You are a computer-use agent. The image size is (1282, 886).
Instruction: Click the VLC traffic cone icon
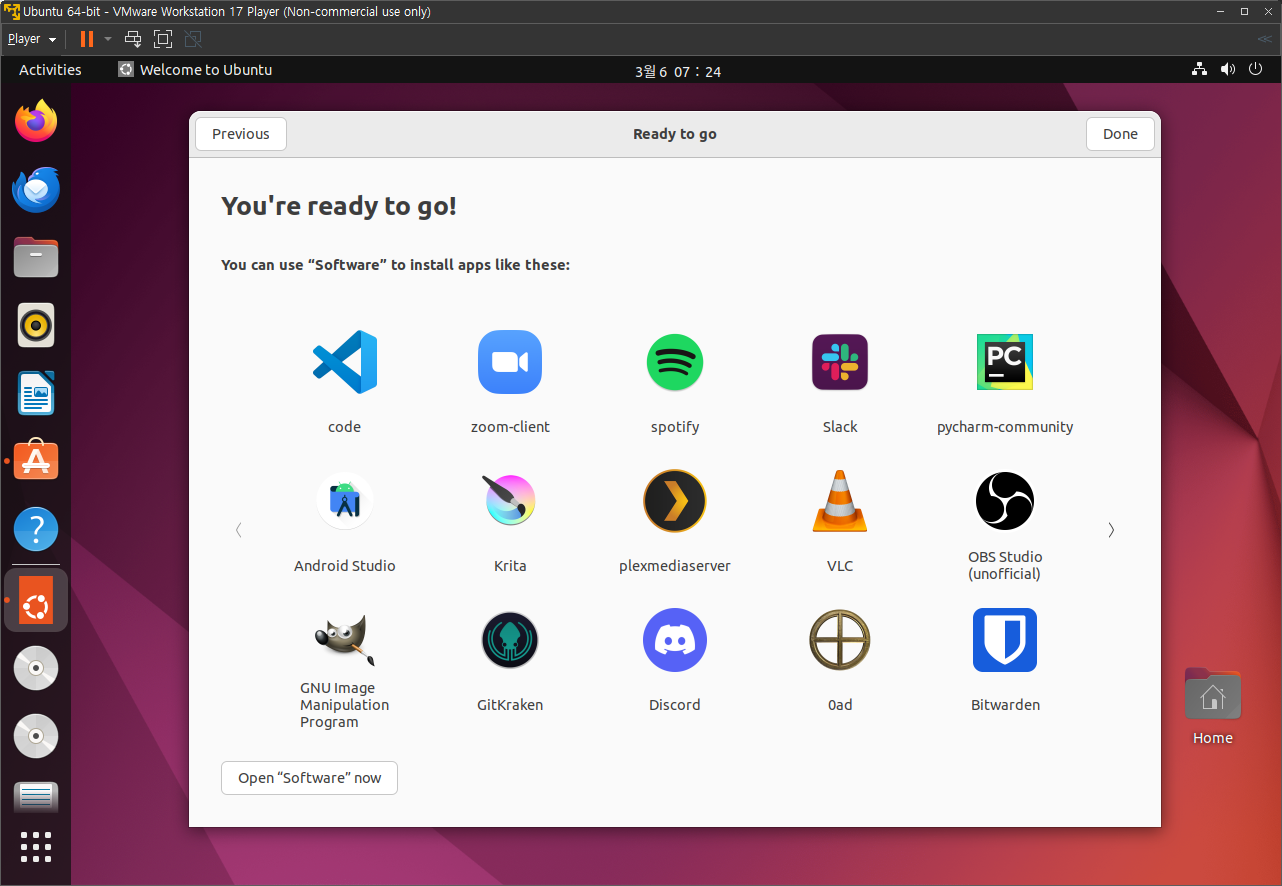point(840,501)
